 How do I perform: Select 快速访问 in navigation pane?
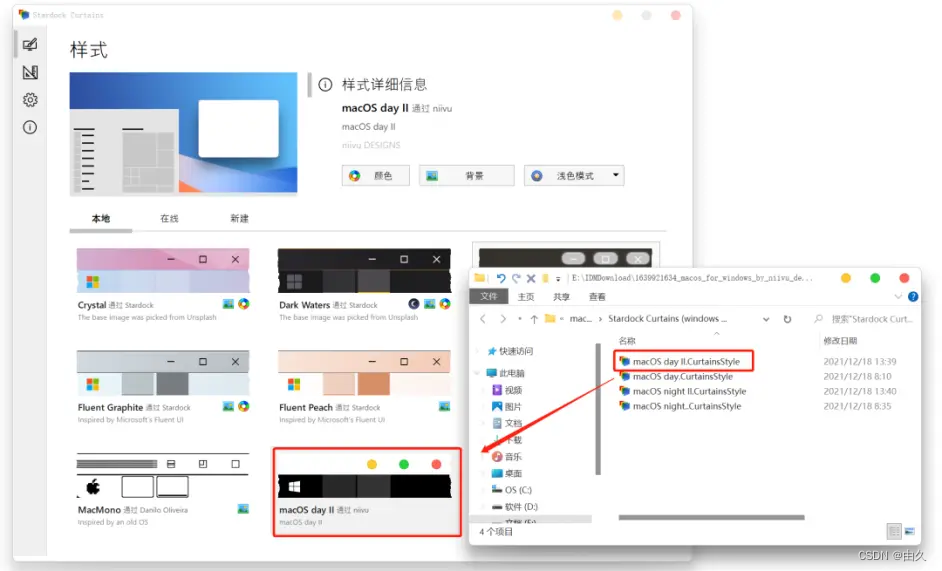(x=510, y=351)
